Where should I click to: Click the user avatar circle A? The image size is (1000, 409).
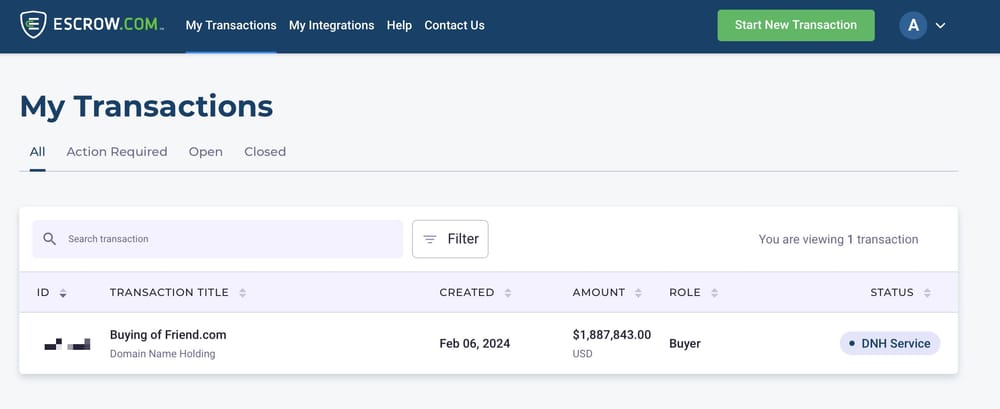coord(913,25)
